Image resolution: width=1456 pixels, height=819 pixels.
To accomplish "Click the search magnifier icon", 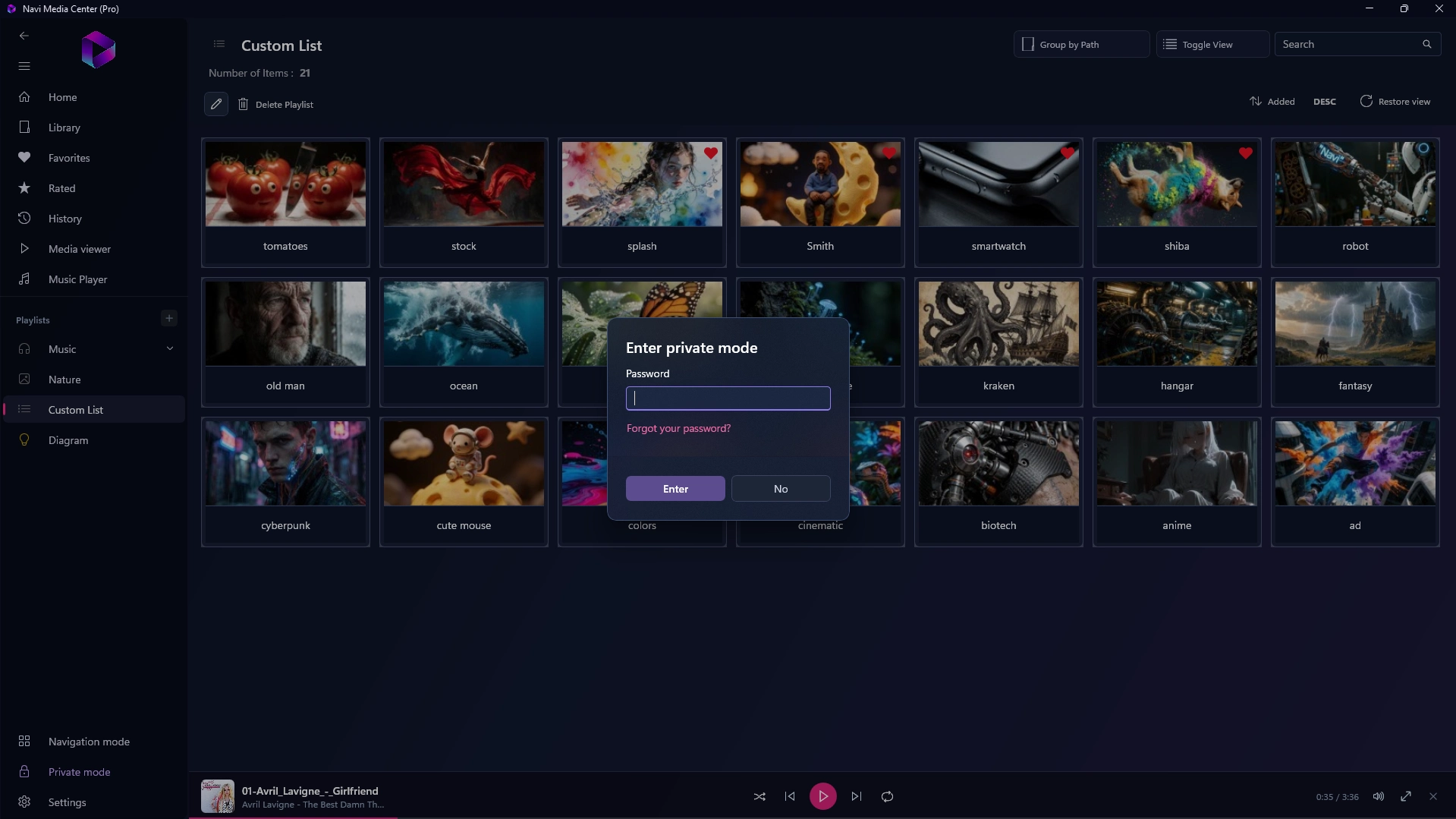I will 1427,44.
